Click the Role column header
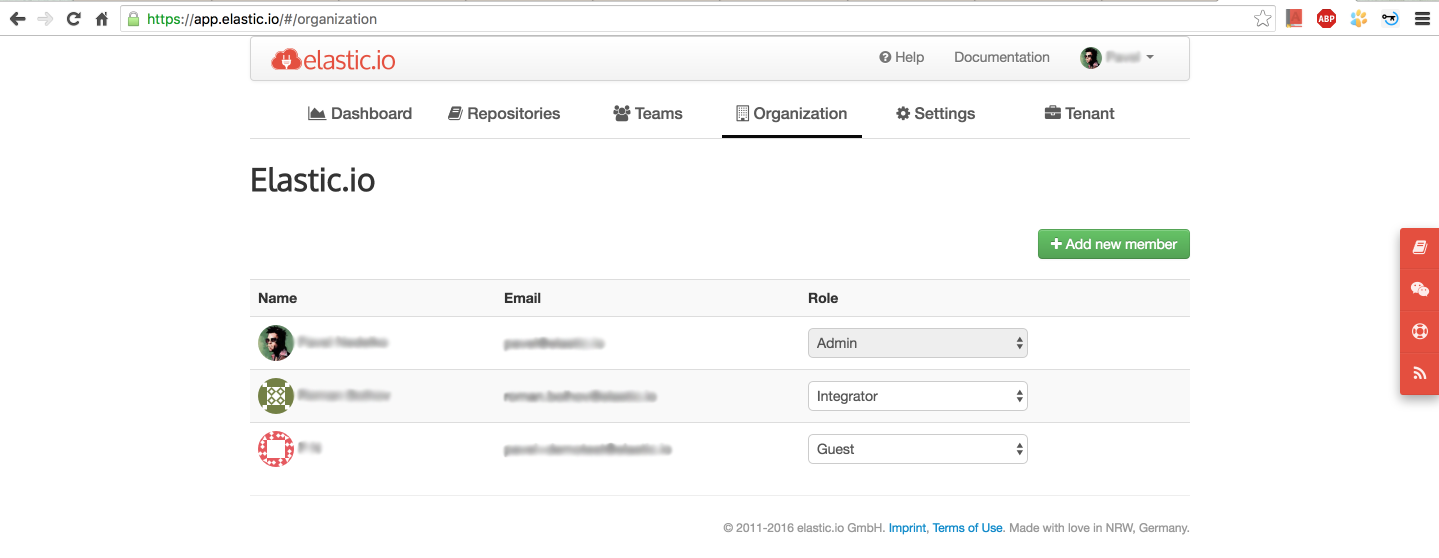The height and width of the screenshot is (558, 1439). [823, 298]
